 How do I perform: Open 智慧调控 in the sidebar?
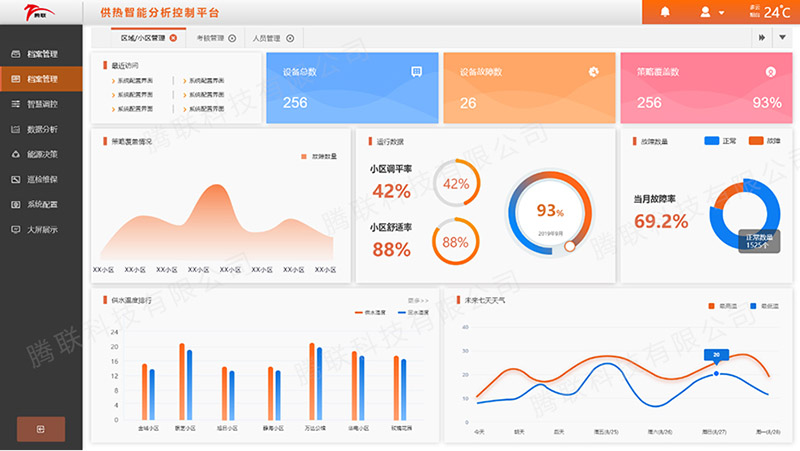41,104
